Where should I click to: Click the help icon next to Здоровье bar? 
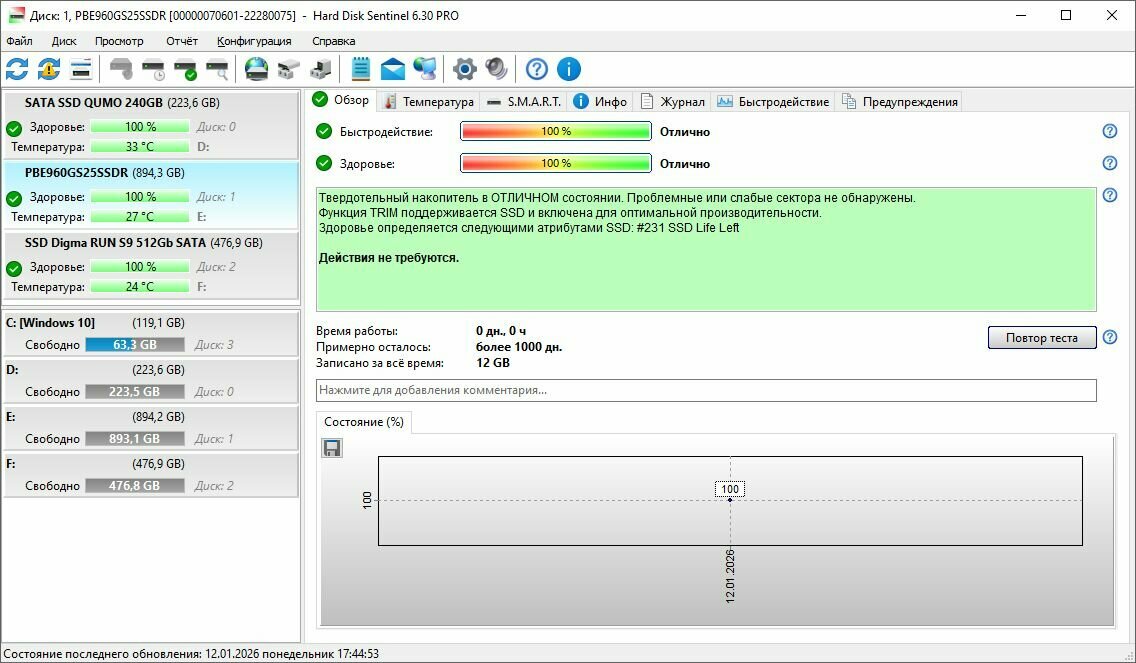click(x=1109, y=163)
